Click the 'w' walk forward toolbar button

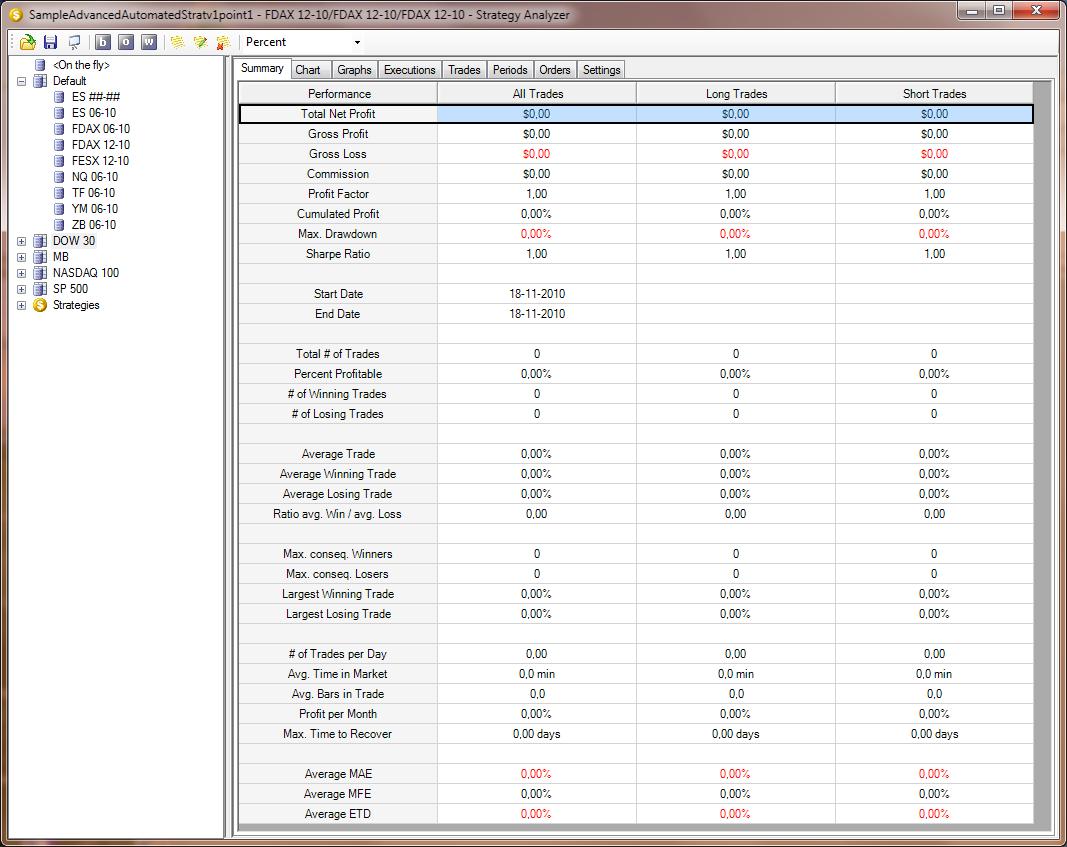click(x=149, y=42)
